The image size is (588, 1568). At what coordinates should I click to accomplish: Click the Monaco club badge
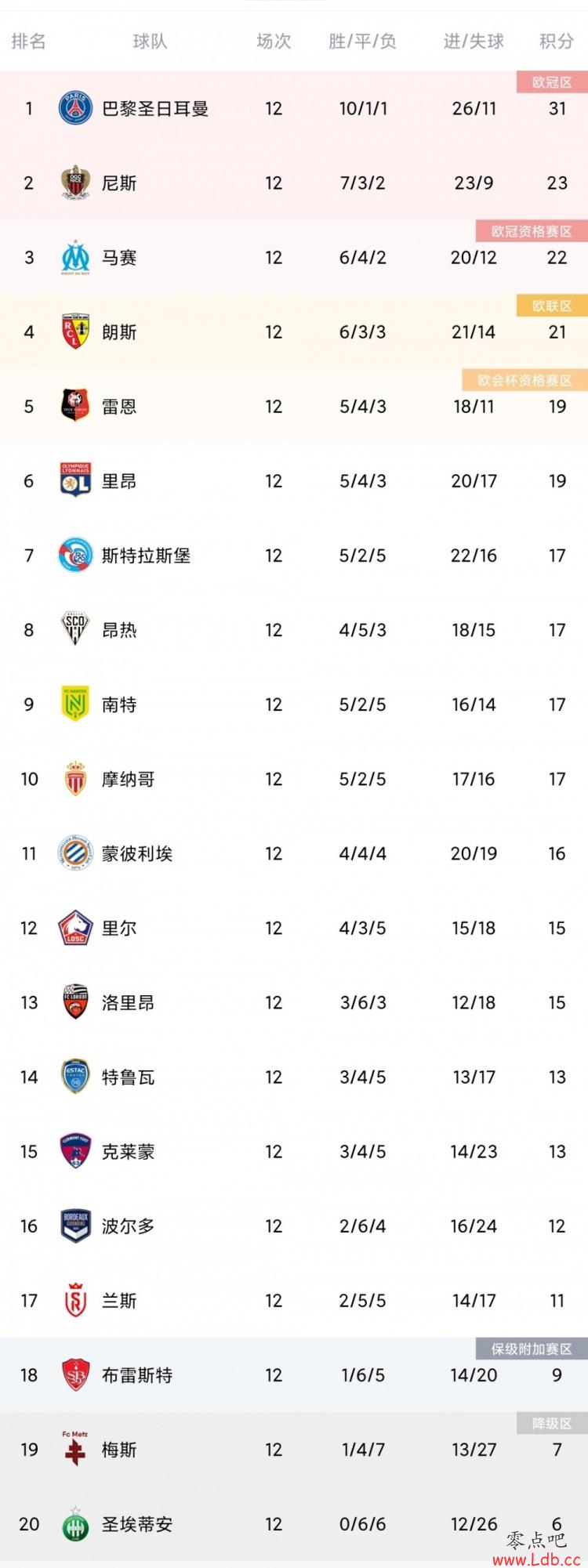76,778
